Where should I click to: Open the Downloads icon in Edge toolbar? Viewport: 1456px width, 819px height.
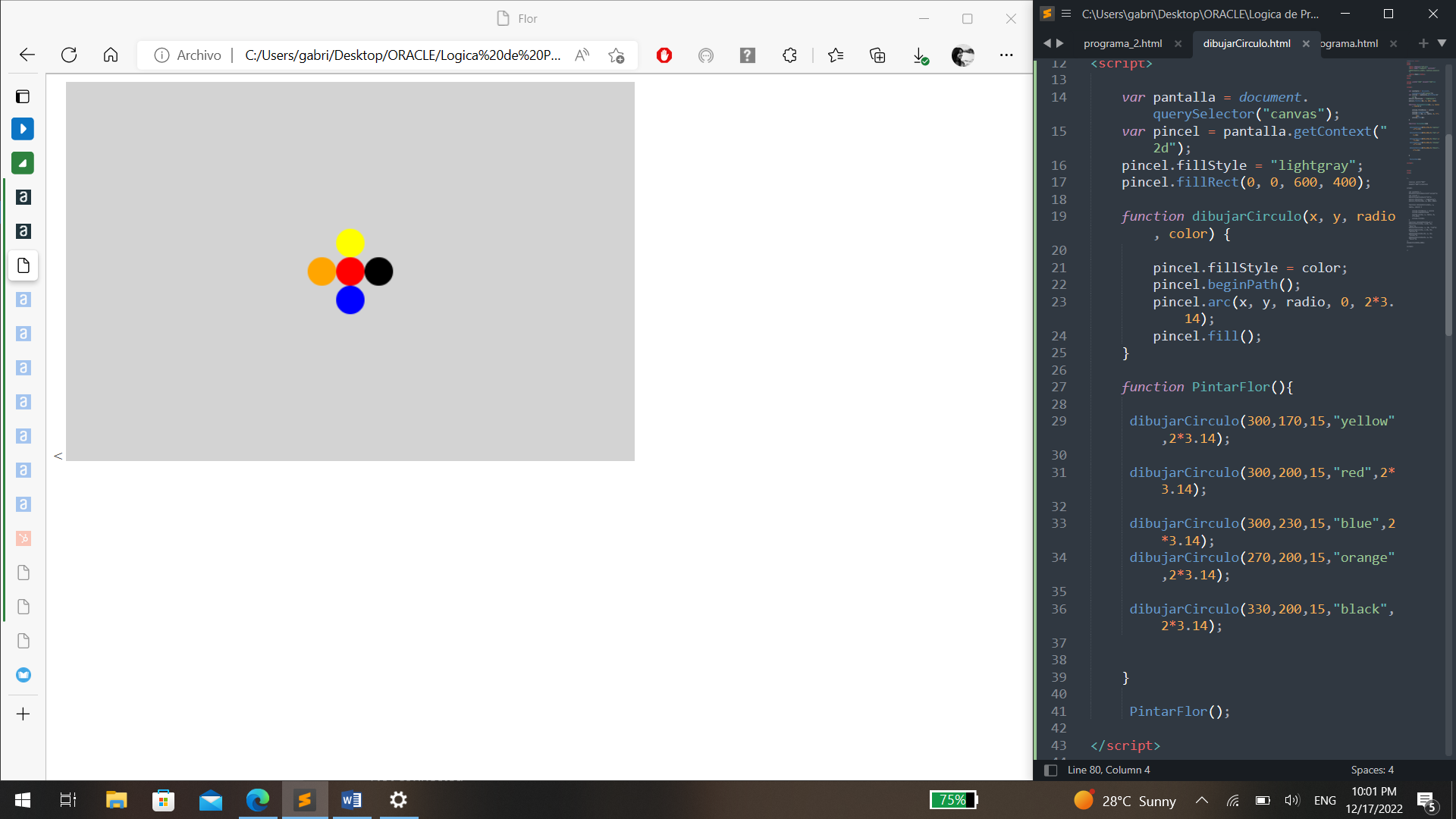pos(920,55)
